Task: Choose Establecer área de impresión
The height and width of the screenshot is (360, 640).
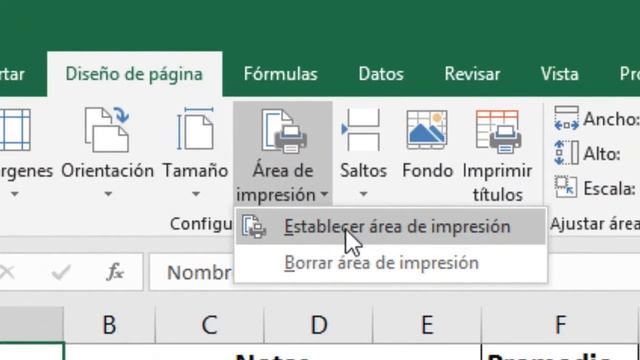Action: click(391, 227)
